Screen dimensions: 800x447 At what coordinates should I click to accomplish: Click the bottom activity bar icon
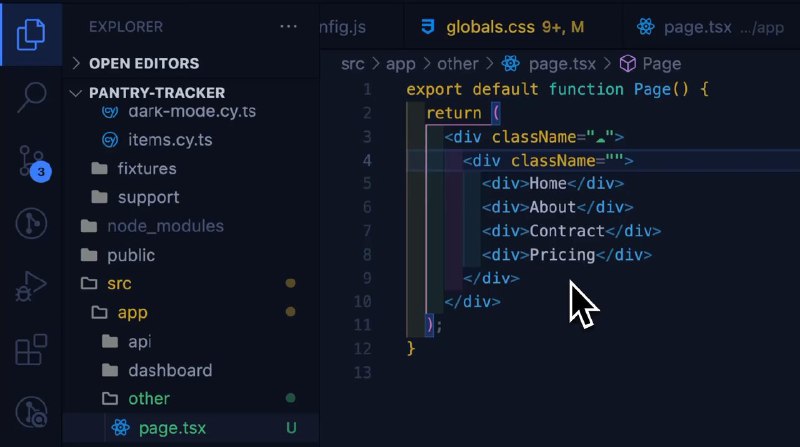click(31, 414)
